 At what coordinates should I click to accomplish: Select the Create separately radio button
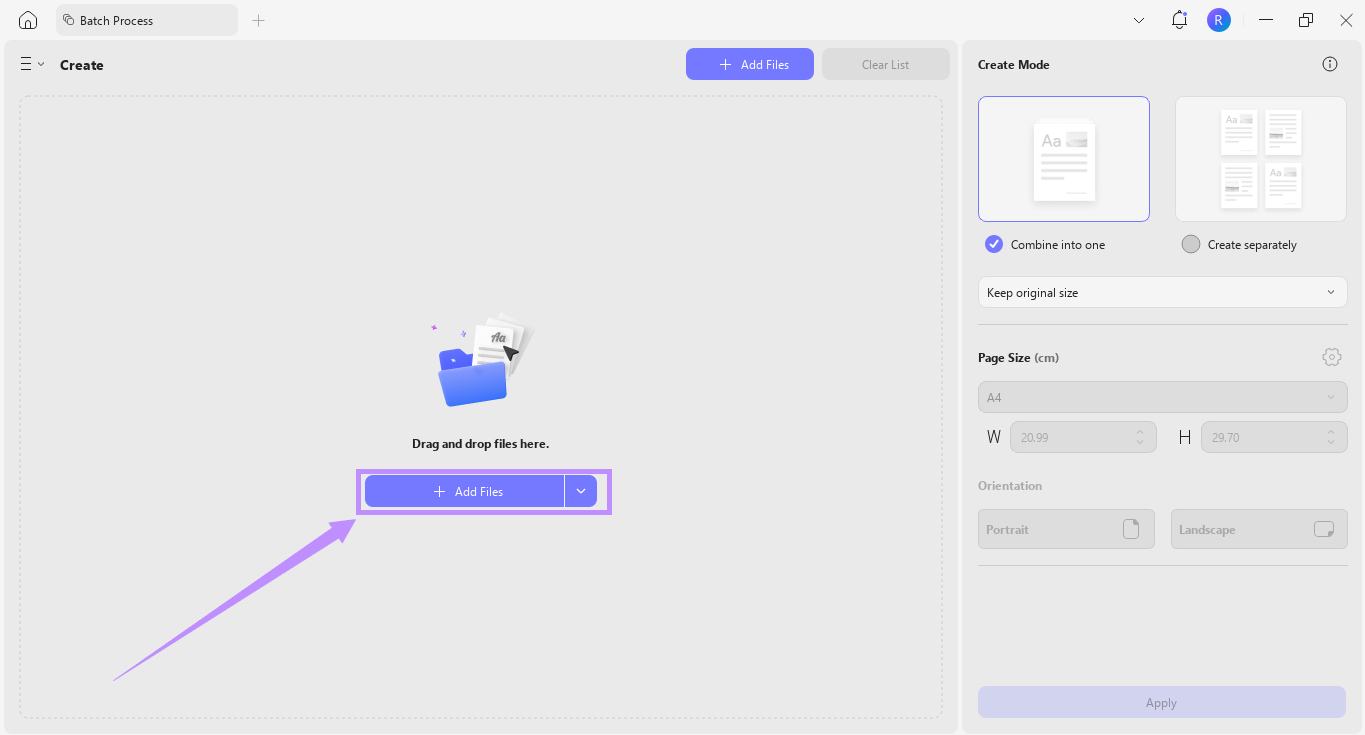tap(1190, 244)
